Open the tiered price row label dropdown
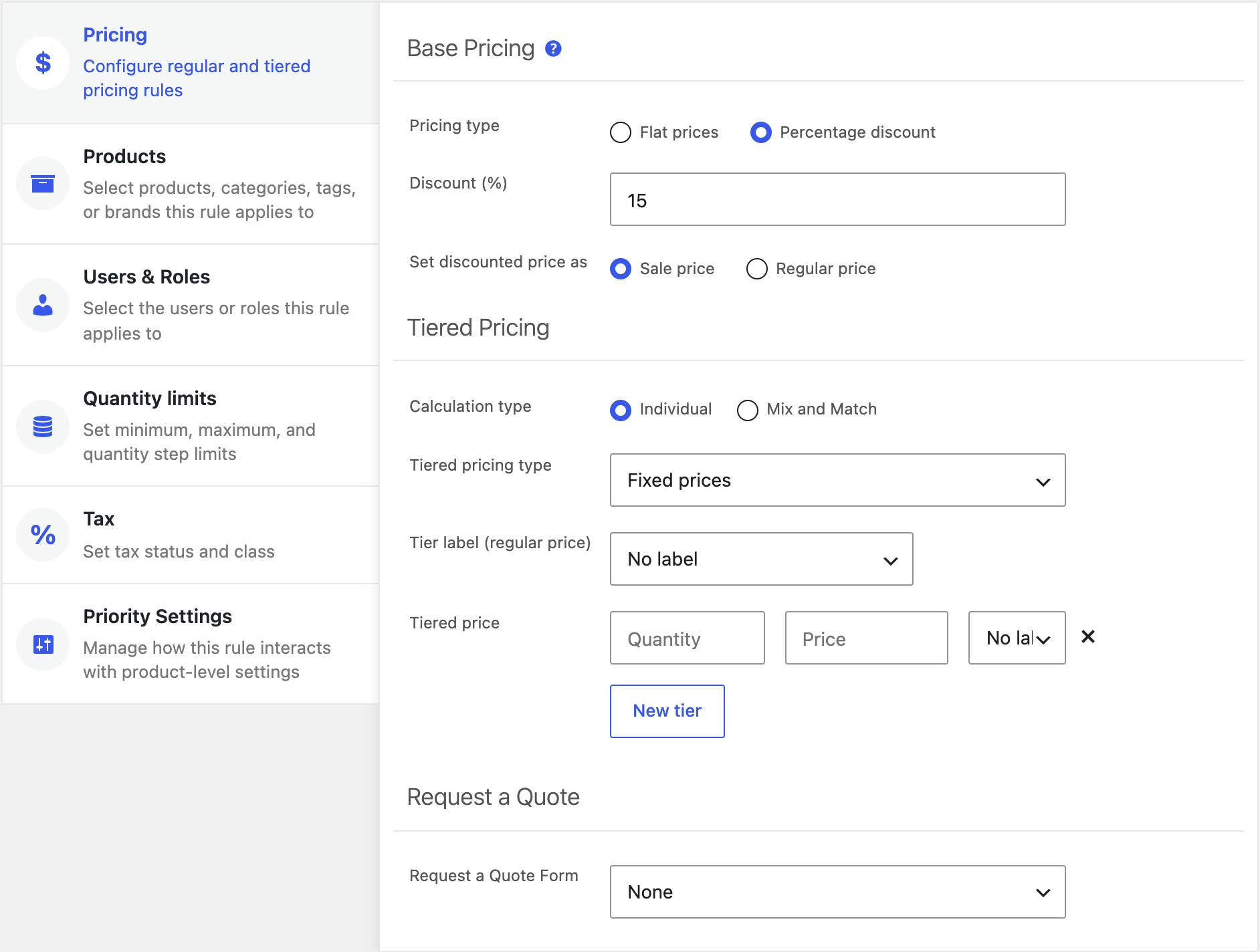Screen dimensions: 1260x952 tap(1017, 638)
